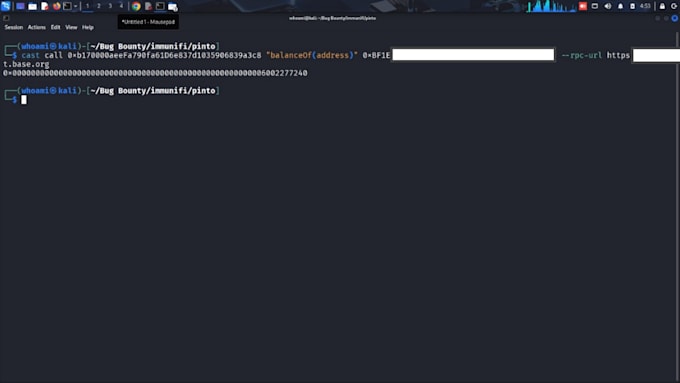Click the terminal cursor at empty prompt
680x383 pixels.
point(24,100)
